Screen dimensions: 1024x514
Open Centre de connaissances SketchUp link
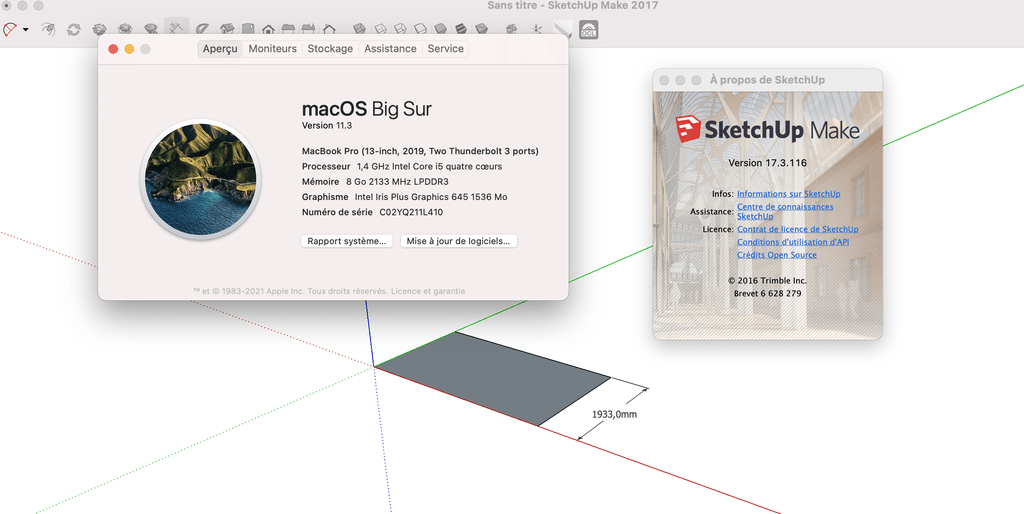(785, 212)
